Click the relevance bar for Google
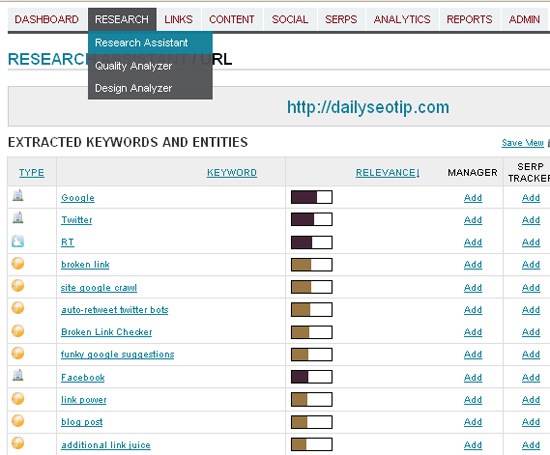Viewport: 550px width, 455px height. click(311, 197)
